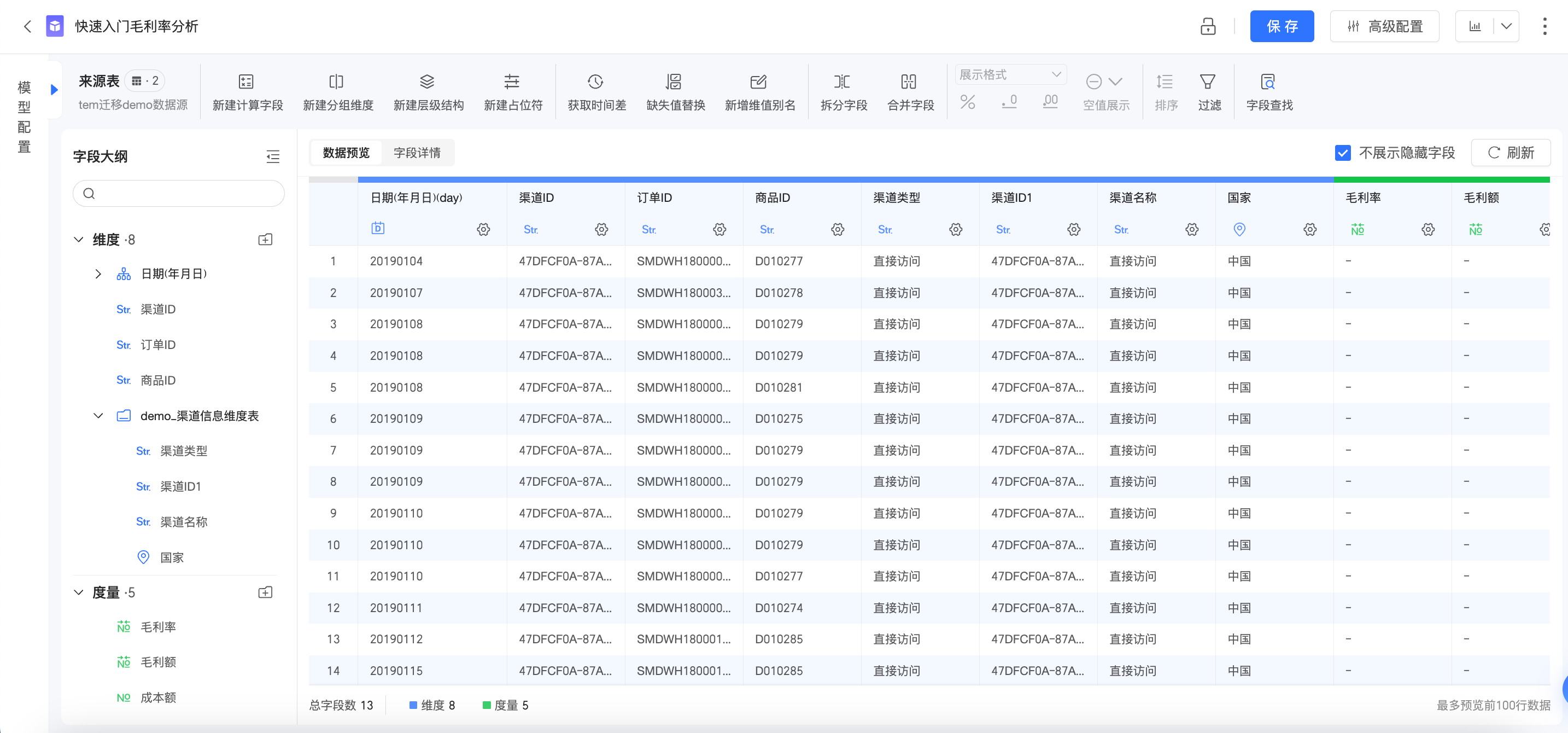Select 成本额 measure in the field outline
Viewport: 1568px width, 733px height.
coord(158,697)
